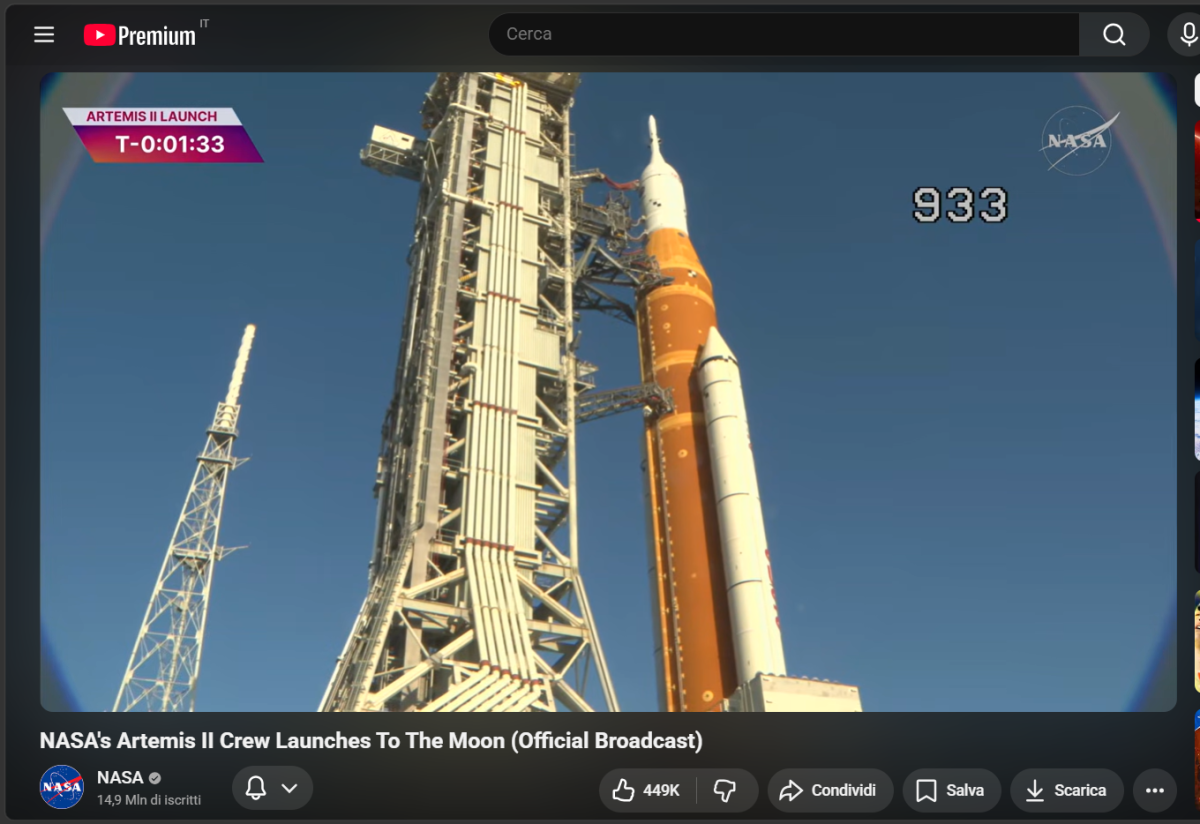1200x824 pixels.
Task: Click the NASA watermark logo in video
Action: 1077,139
